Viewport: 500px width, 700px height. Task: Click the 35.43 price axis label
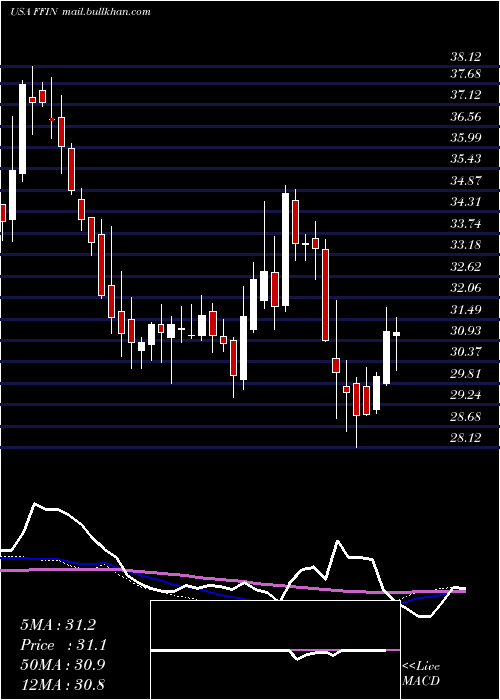pos(466,159)
